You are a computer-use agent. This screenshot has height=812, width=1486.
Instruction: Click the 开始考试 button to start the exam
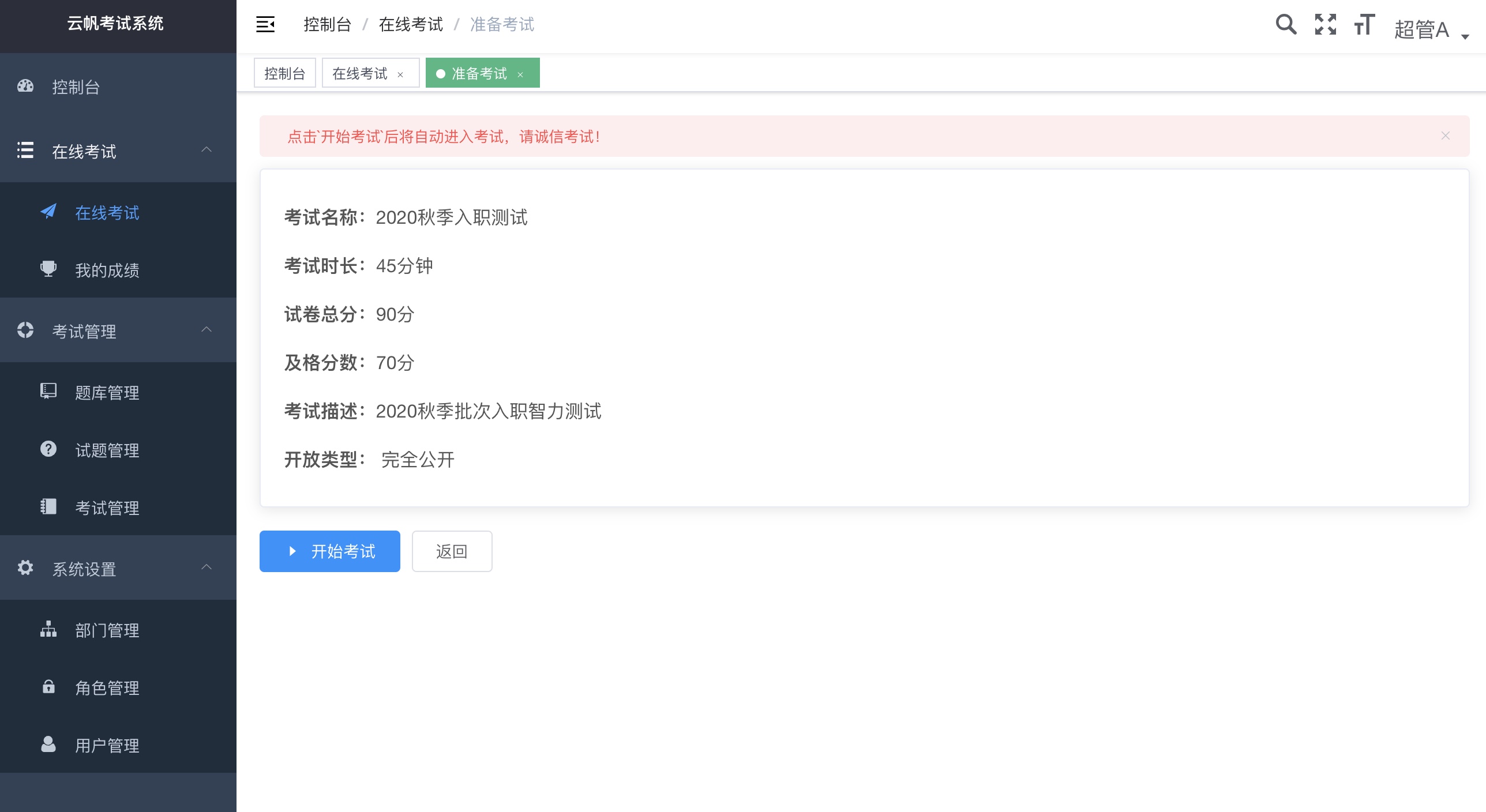click(x=329, y=551)
